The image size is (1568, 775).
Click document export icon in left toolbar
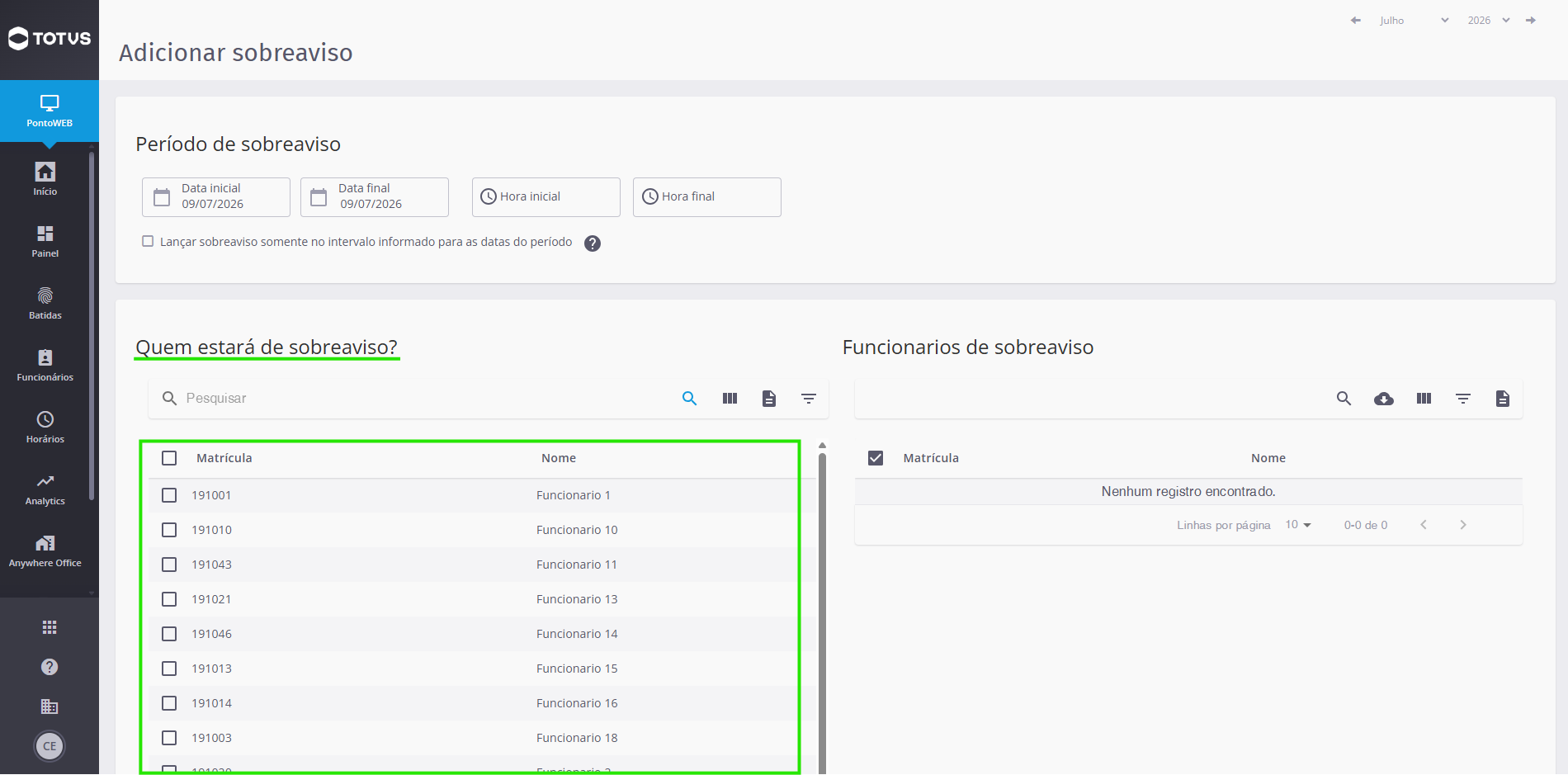[x=769, y=399]
